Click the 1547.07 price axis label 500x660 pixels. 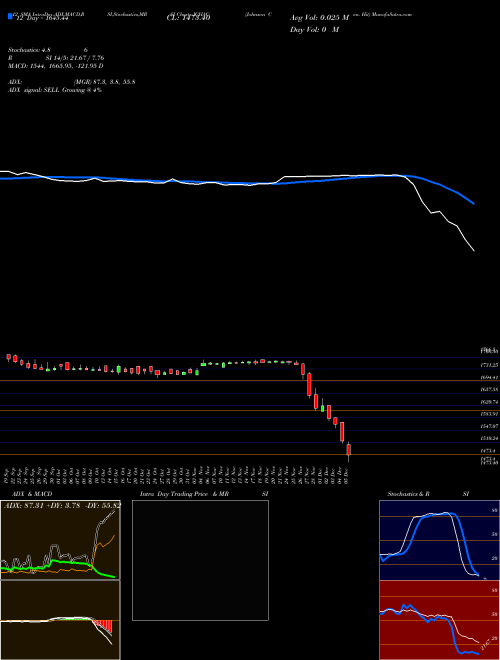(x=489, y=426)
